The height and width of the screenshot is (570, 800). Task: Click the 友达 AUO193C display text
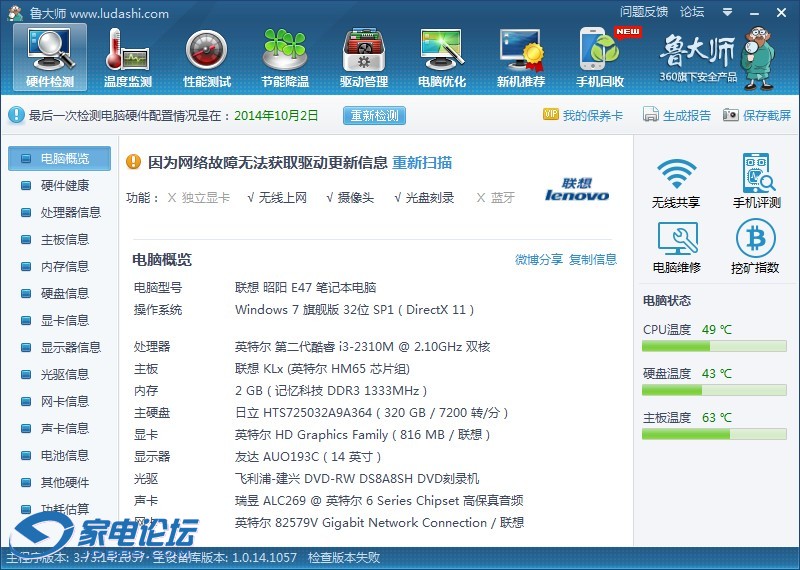[x=308, y=457]
